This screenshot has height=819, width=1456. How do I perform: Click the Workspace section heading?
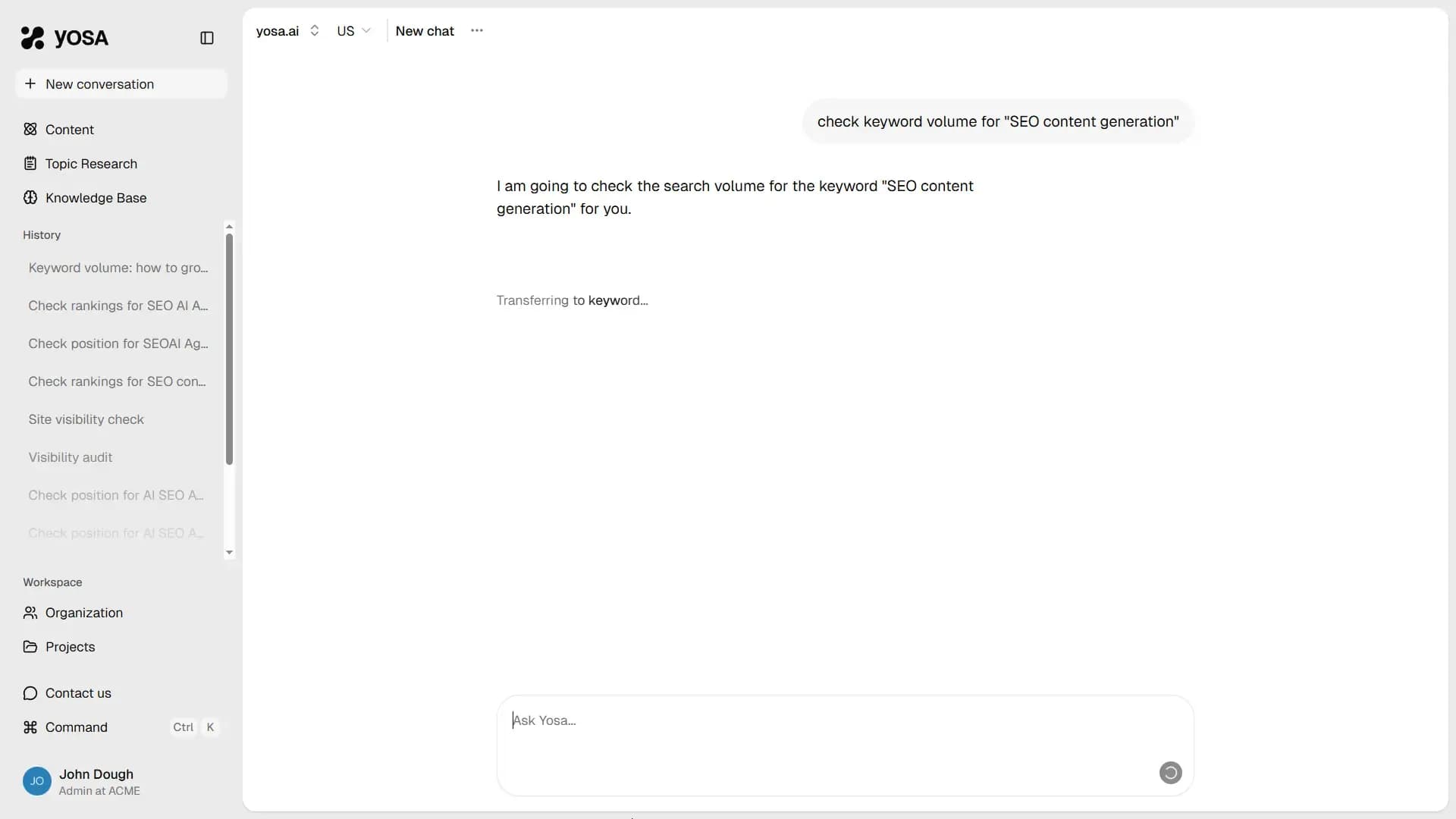(52, 582)
